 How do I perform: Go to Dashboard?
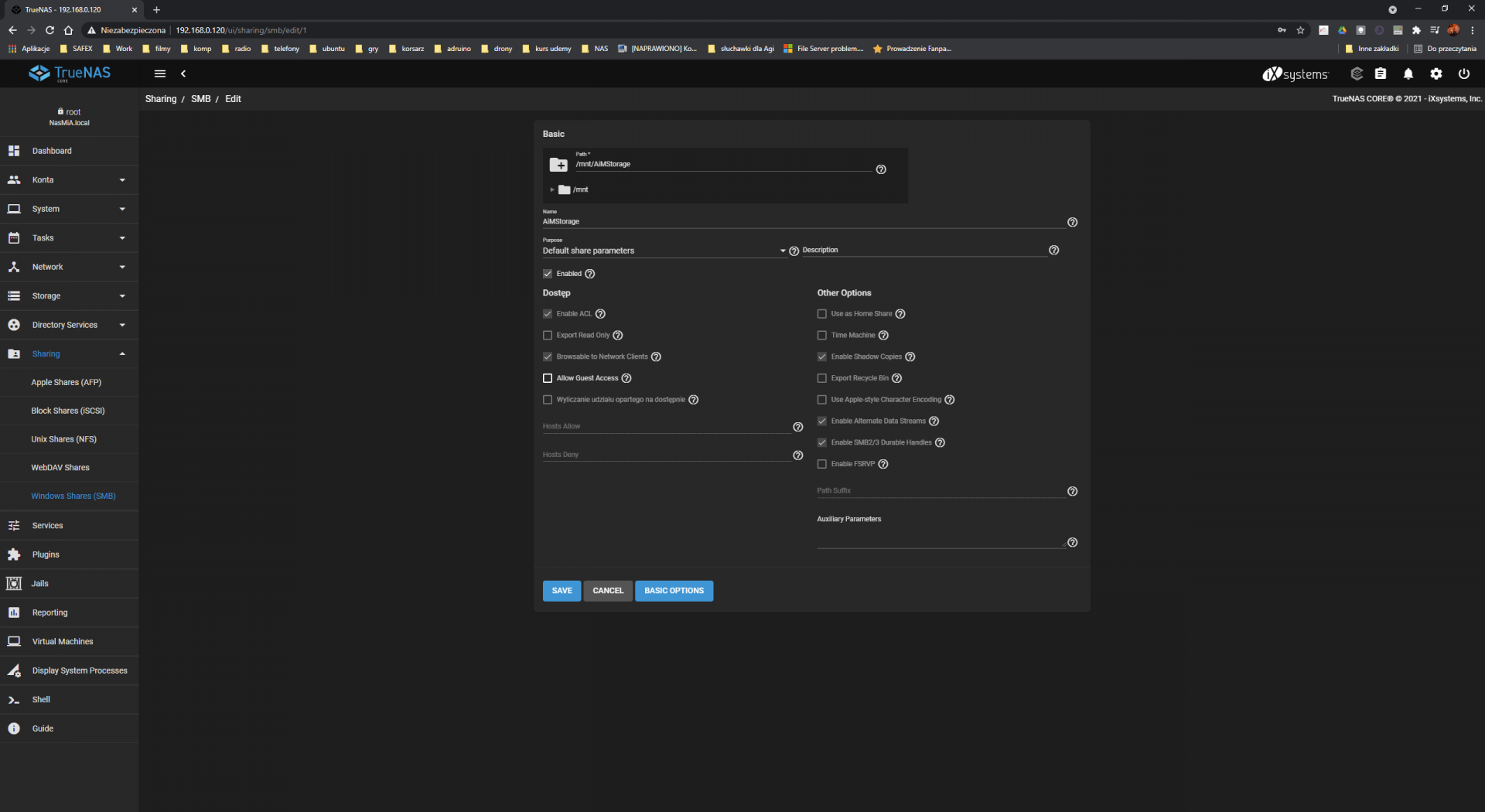pyautogui.click(x=70, y=151)
